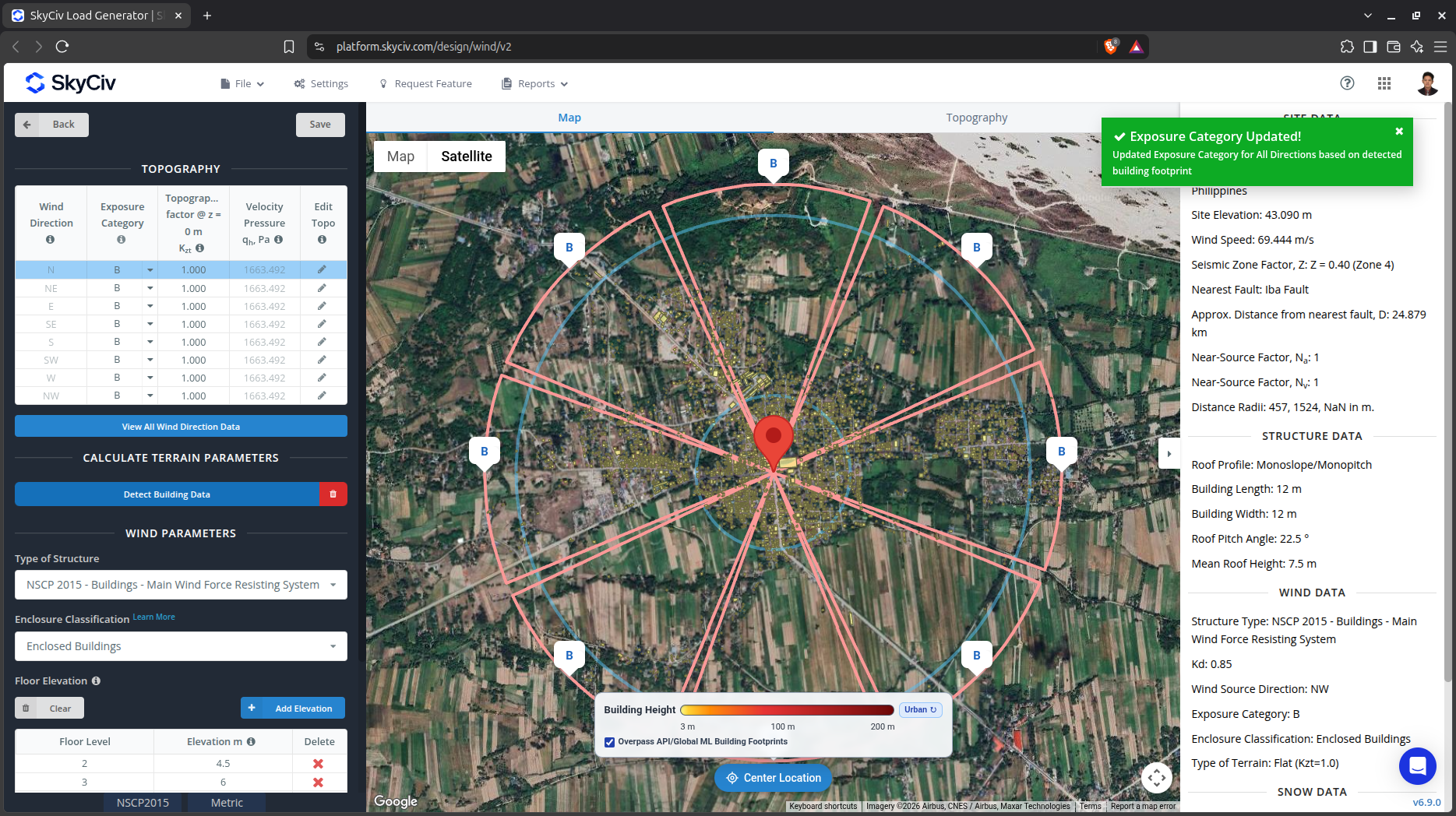Open exposure category dropdown for SE
This screenshot has height=816, width=1456.
click(150, 324)
